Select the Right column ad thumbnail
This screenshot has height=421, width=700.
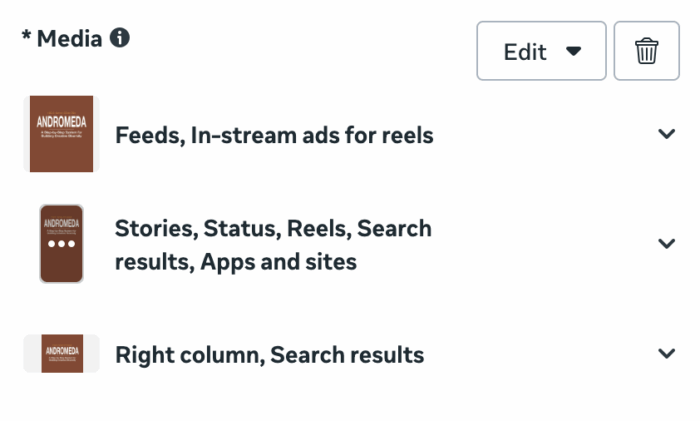pyautogui.click(x=61, y=354)
